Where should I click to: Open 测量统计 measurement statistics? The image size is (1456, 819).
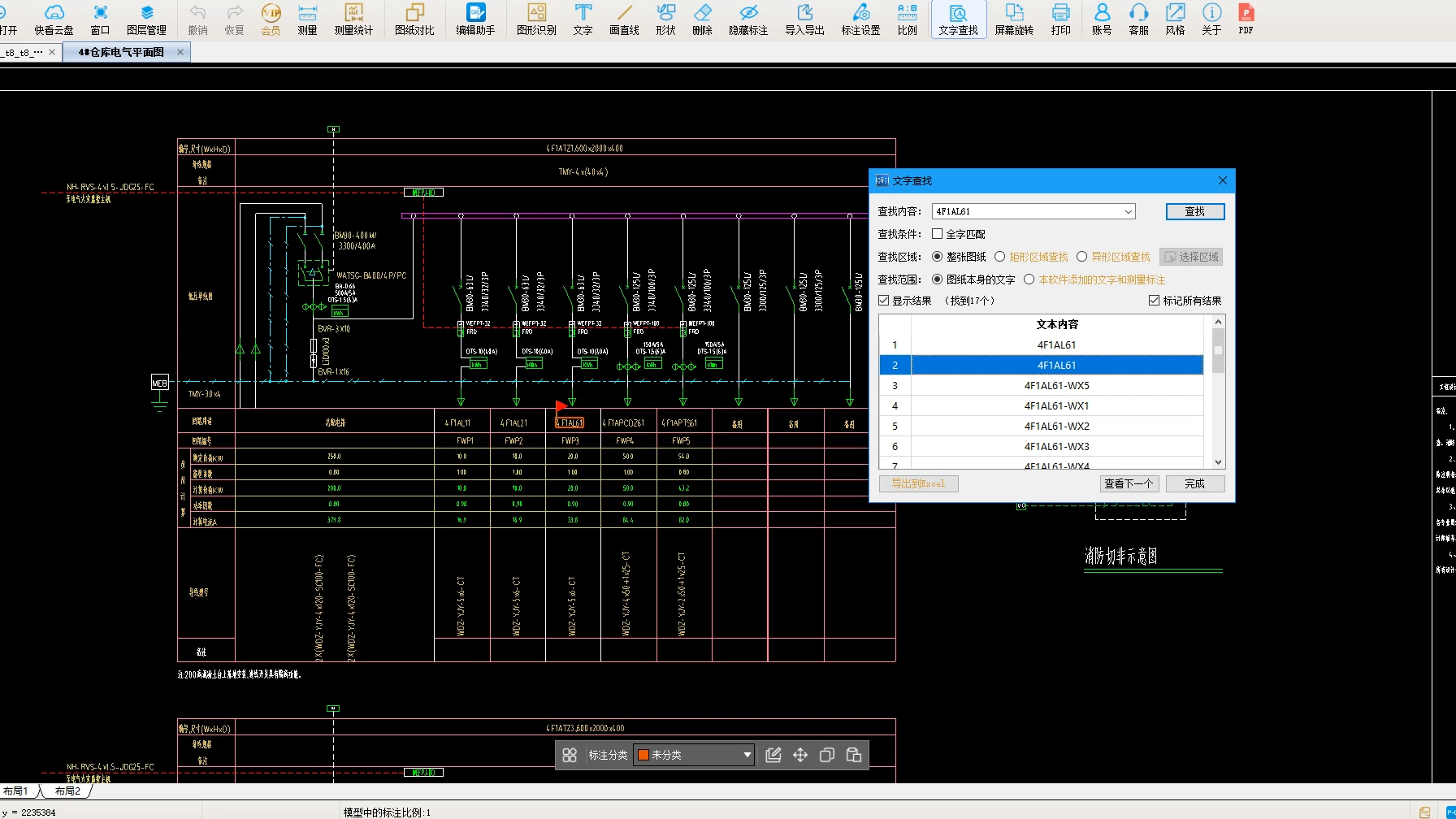[353, 19]
